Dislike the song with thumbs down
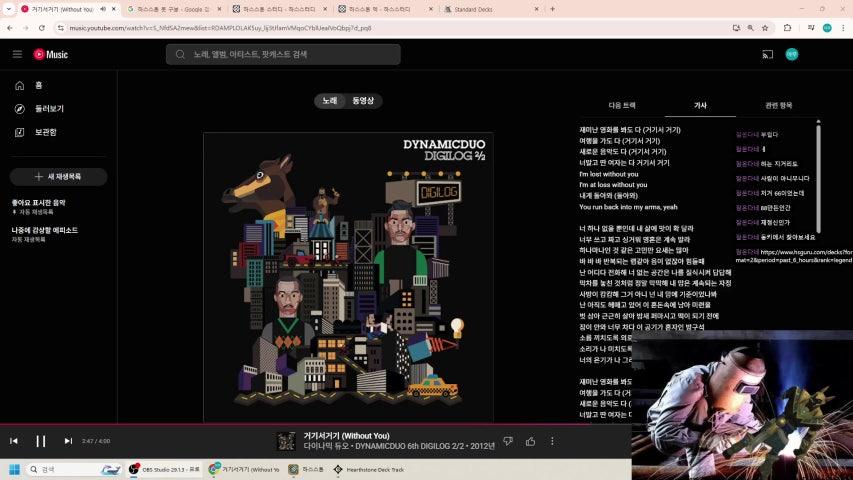The image size is (853, 480). pyautogui.click(x=508, y=441)
